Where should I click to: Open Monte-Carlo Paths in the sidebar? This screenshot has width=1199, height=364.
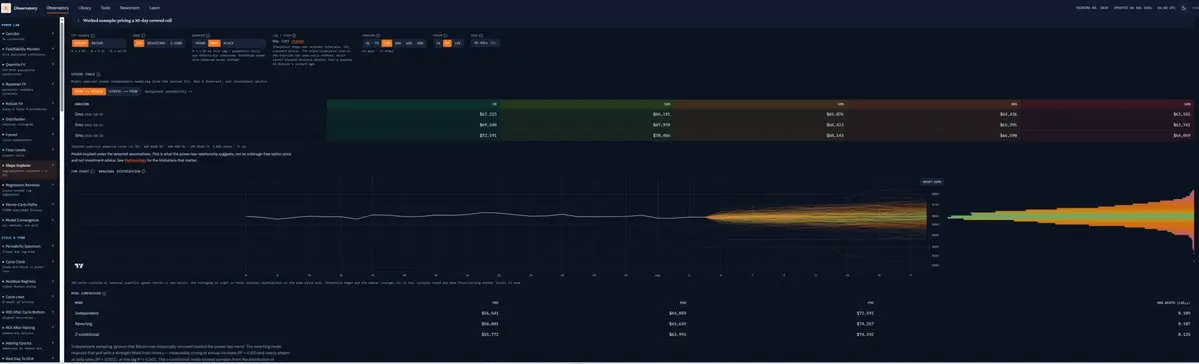tap(29, 207)
